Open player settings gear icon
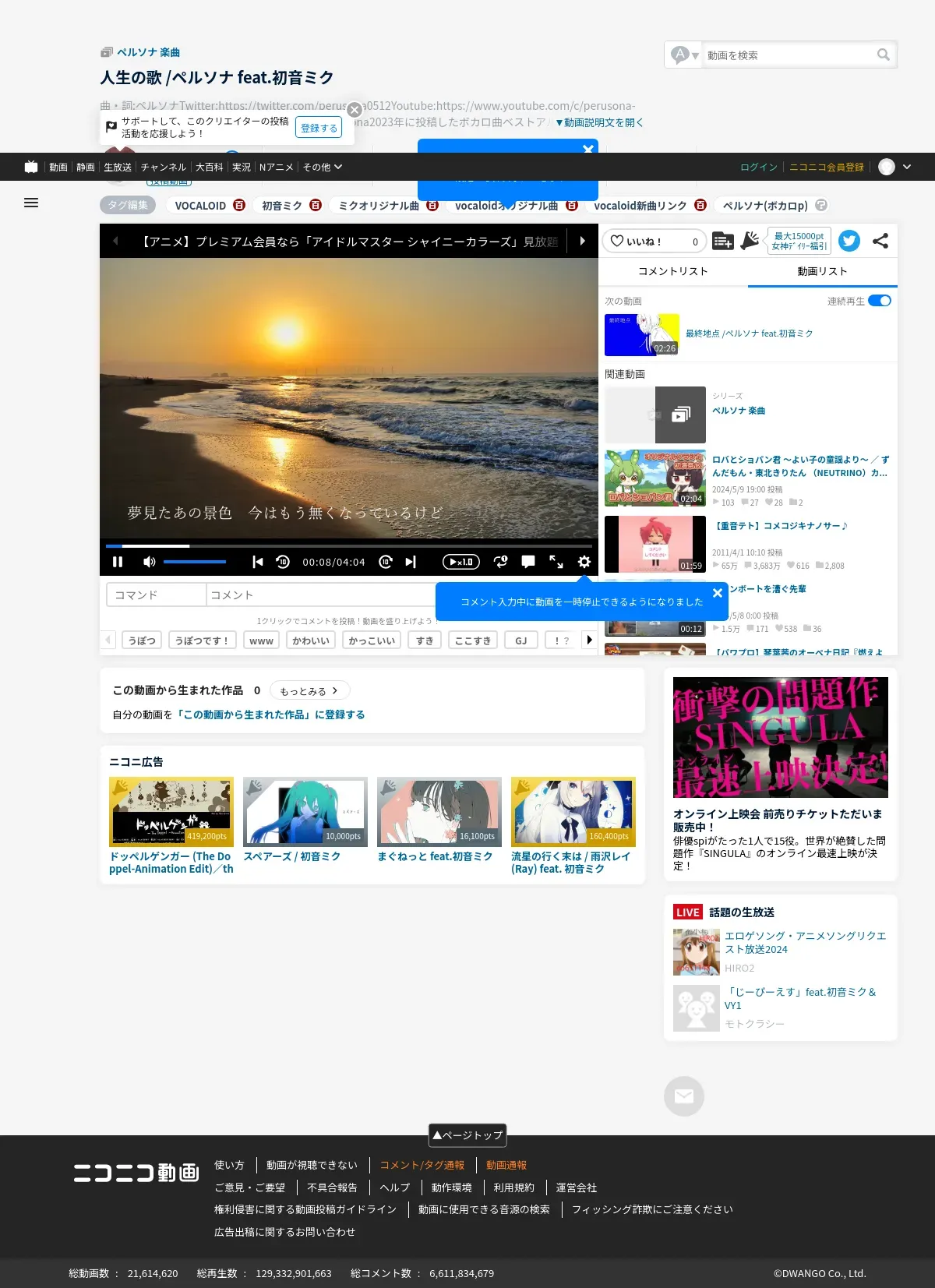This screenshot has width=935, height=1288. tap(584, 562)
